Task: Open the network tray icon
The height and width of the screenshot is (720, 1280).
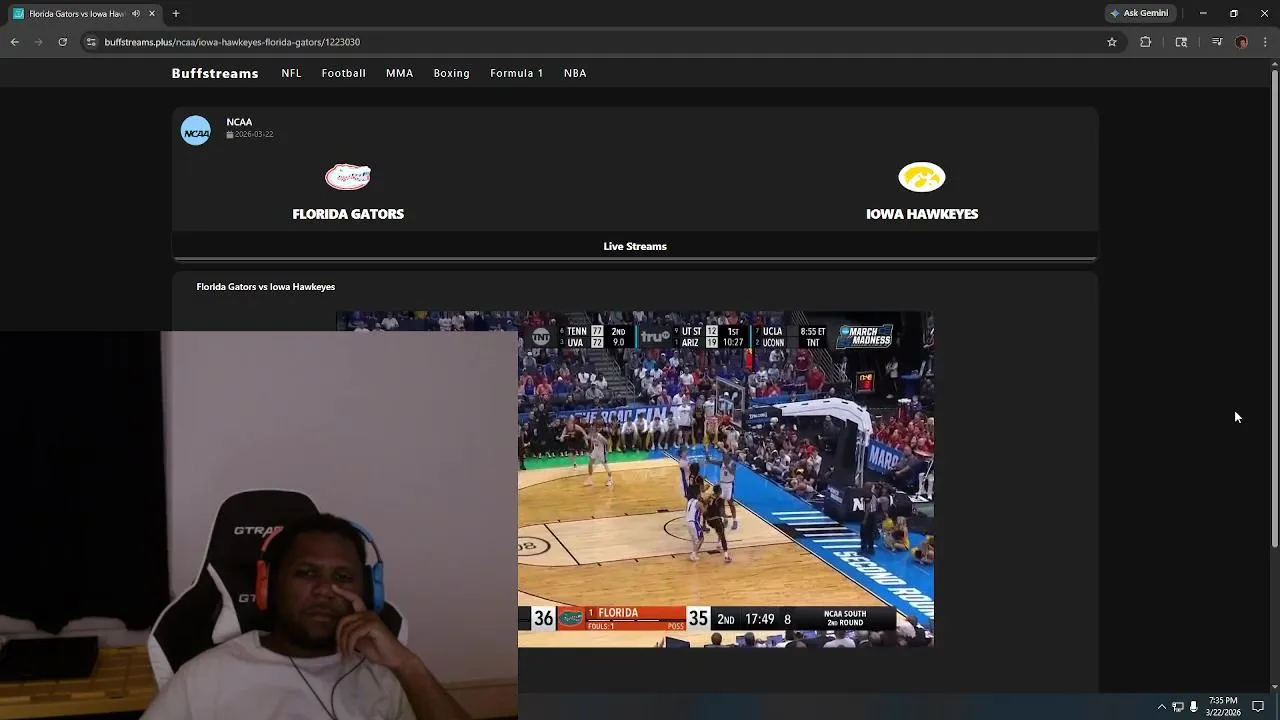Action: coord(1178,707)
